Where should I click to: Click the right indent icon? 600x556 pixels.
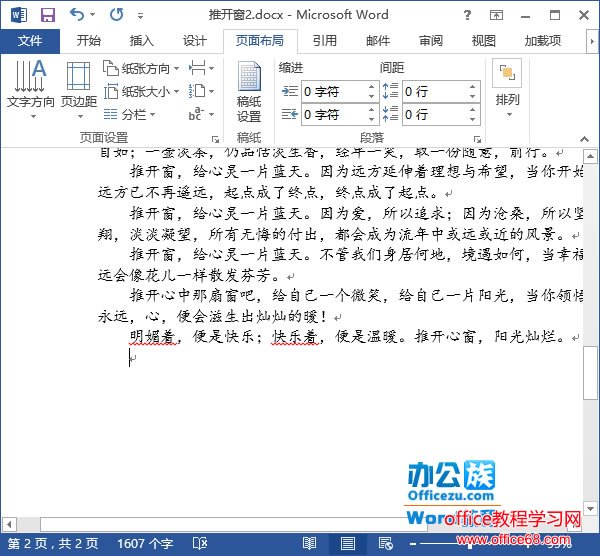coord(290,114)
